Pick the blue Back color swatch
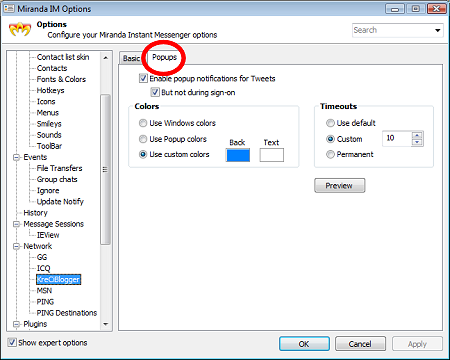This screenshot has height=360, width=450. pos(238,155)
